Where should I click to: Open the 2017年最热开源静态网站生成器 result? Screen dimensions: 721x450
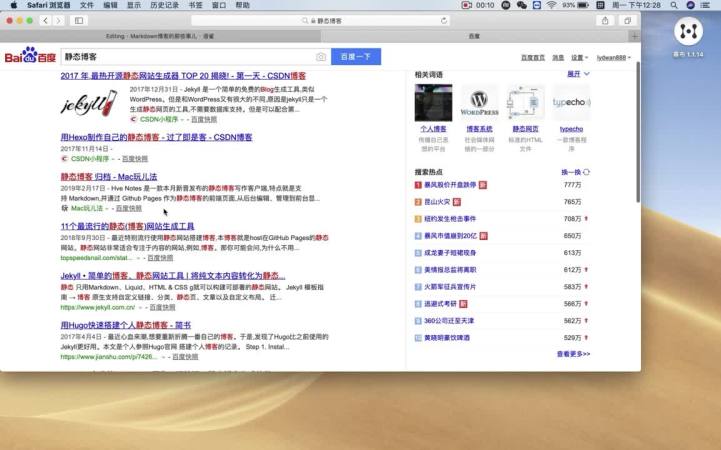coord(183,76)
